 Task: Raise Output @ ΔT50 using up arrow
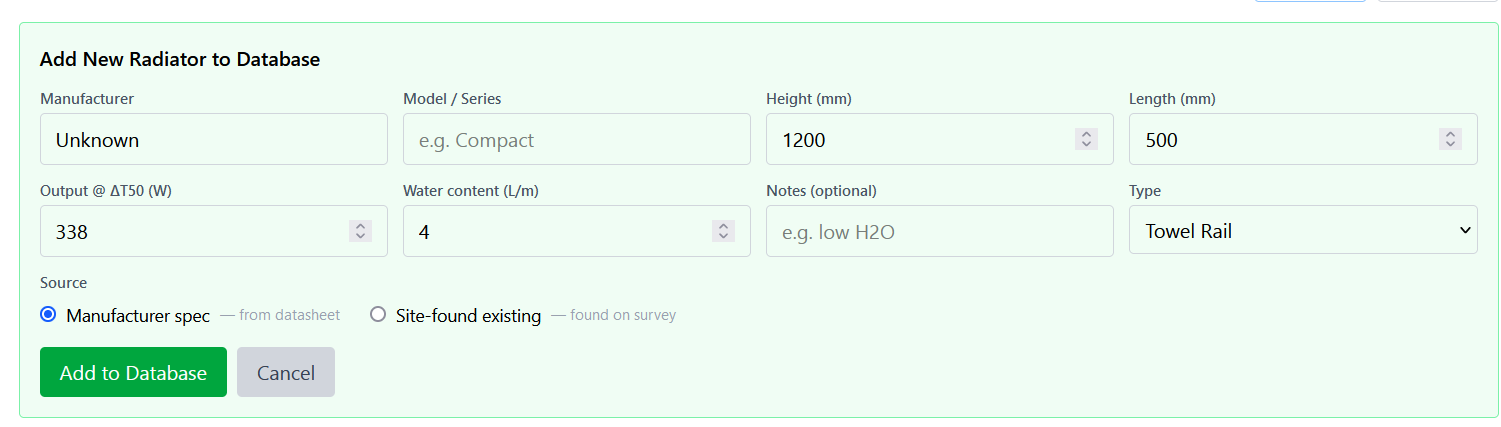pyautogui.click(x=360, y=226)
